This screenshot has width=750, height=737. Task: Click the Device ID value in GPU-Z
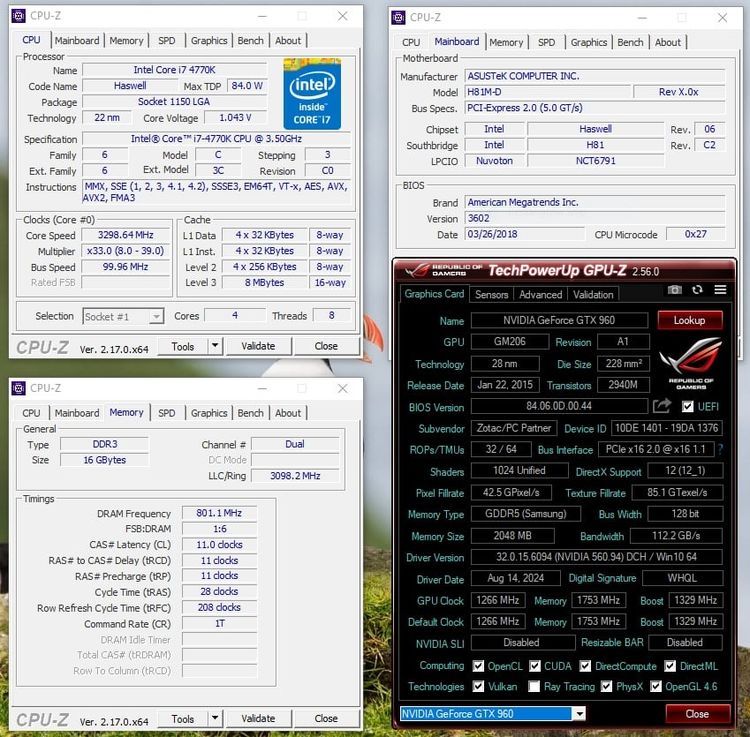coord(667,428)
